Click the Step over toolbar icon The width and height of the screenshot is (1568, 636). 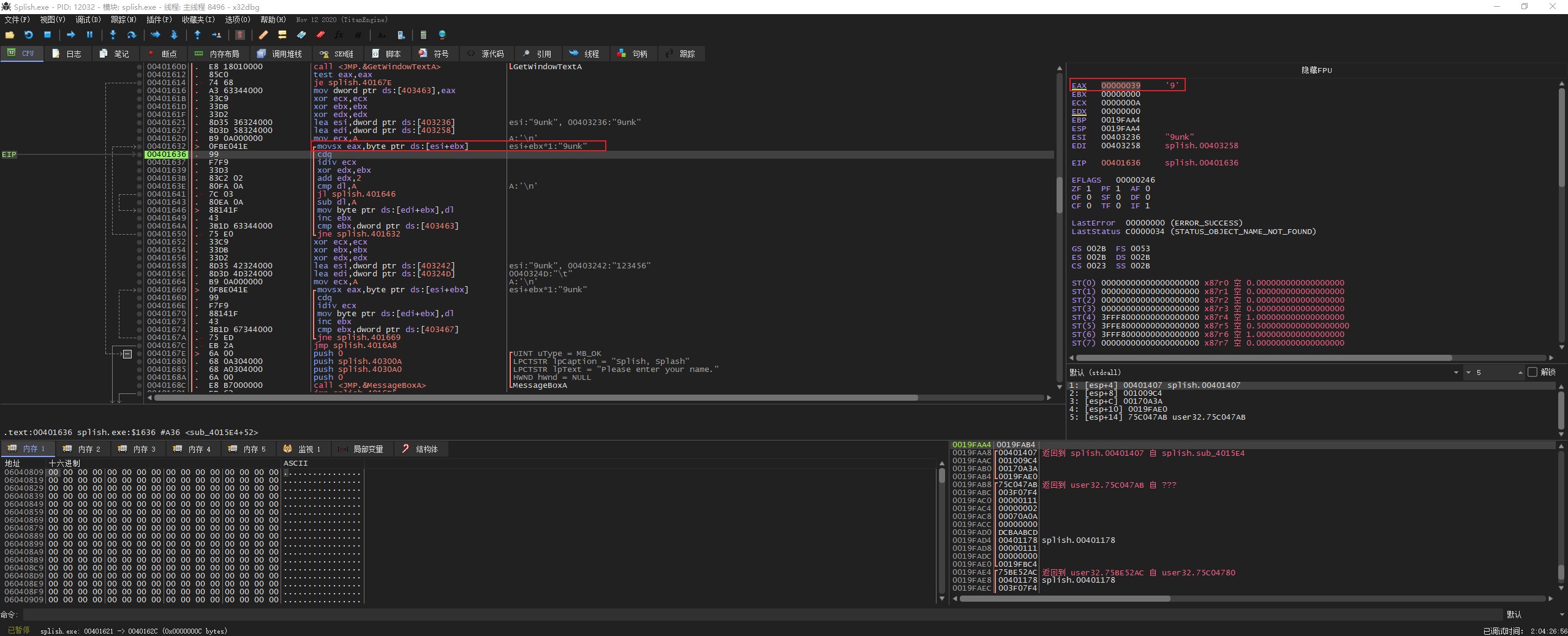pyautogui.click(x=131, y=35)
